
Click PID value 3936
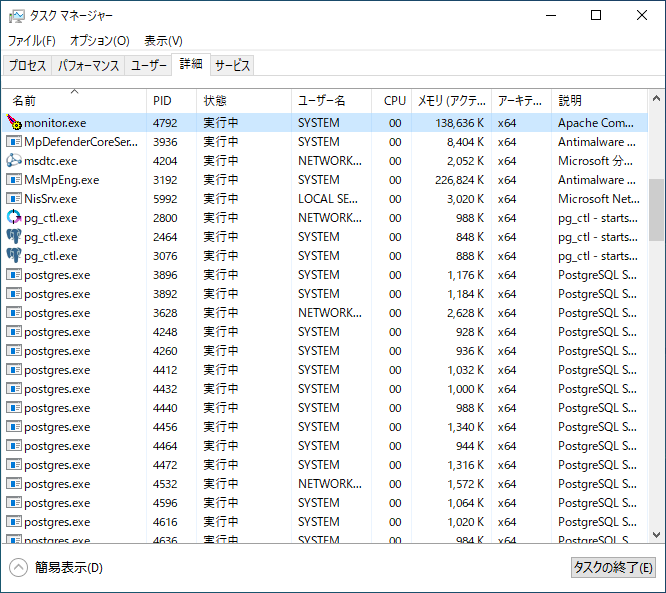[165, 142]
